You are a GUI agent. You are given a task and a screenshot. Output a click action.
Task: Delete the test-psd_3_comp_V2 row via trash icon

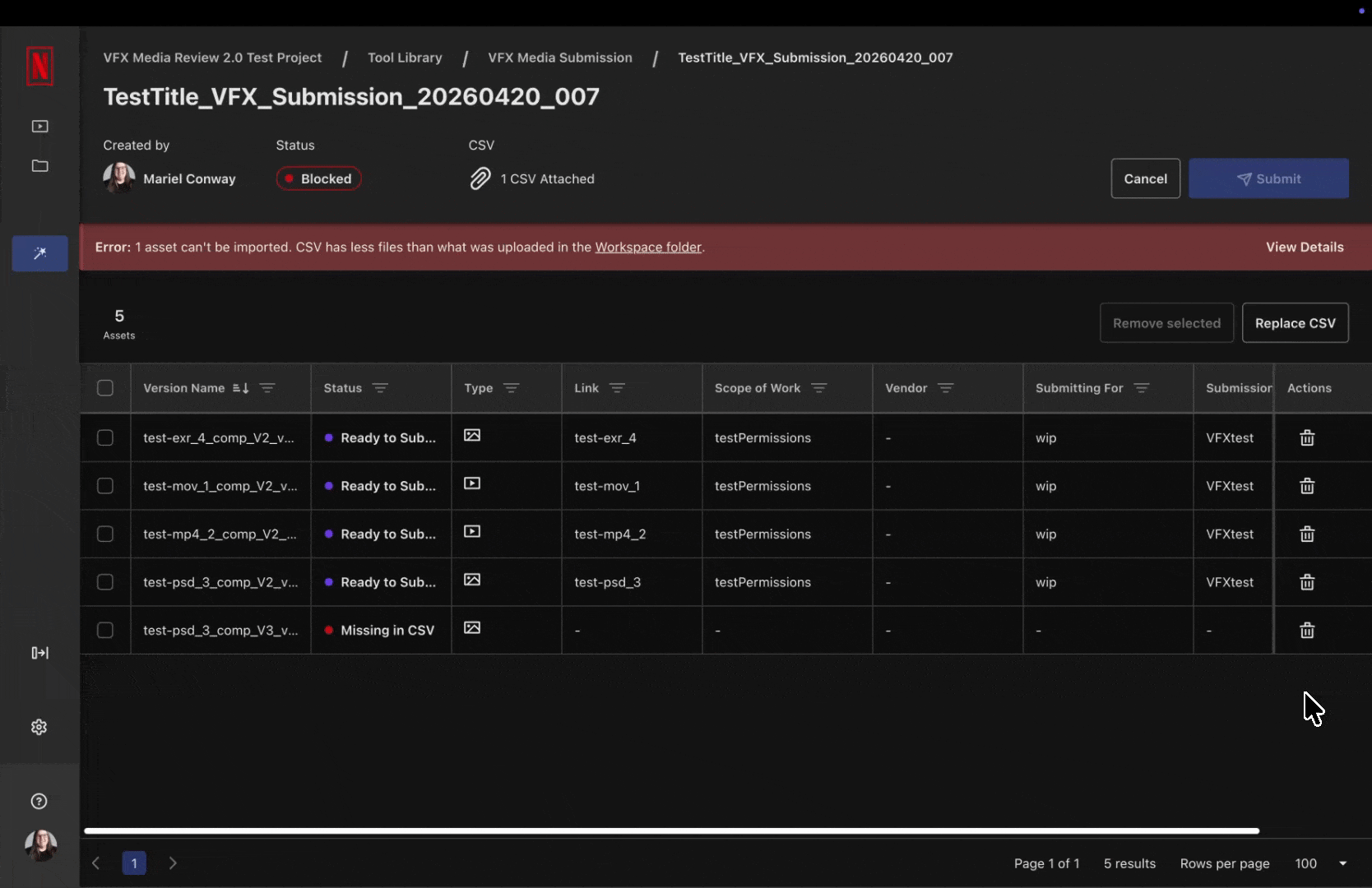pyautogui.click(x=1307, y=582)
